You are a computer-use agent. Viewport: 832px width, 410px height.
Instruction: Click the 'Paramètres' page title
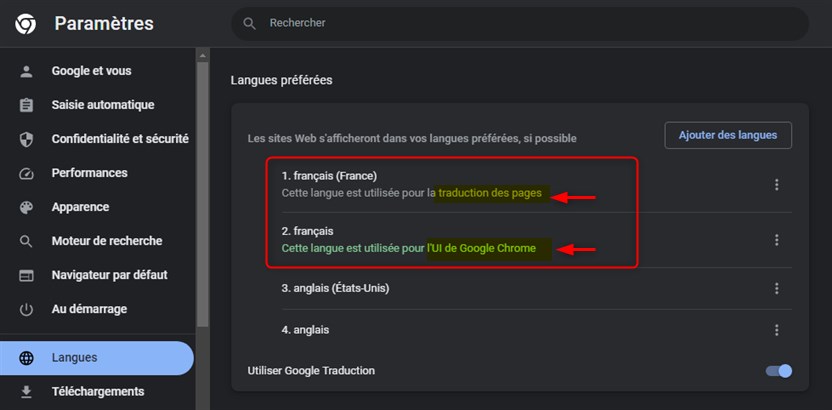(104, 23)
